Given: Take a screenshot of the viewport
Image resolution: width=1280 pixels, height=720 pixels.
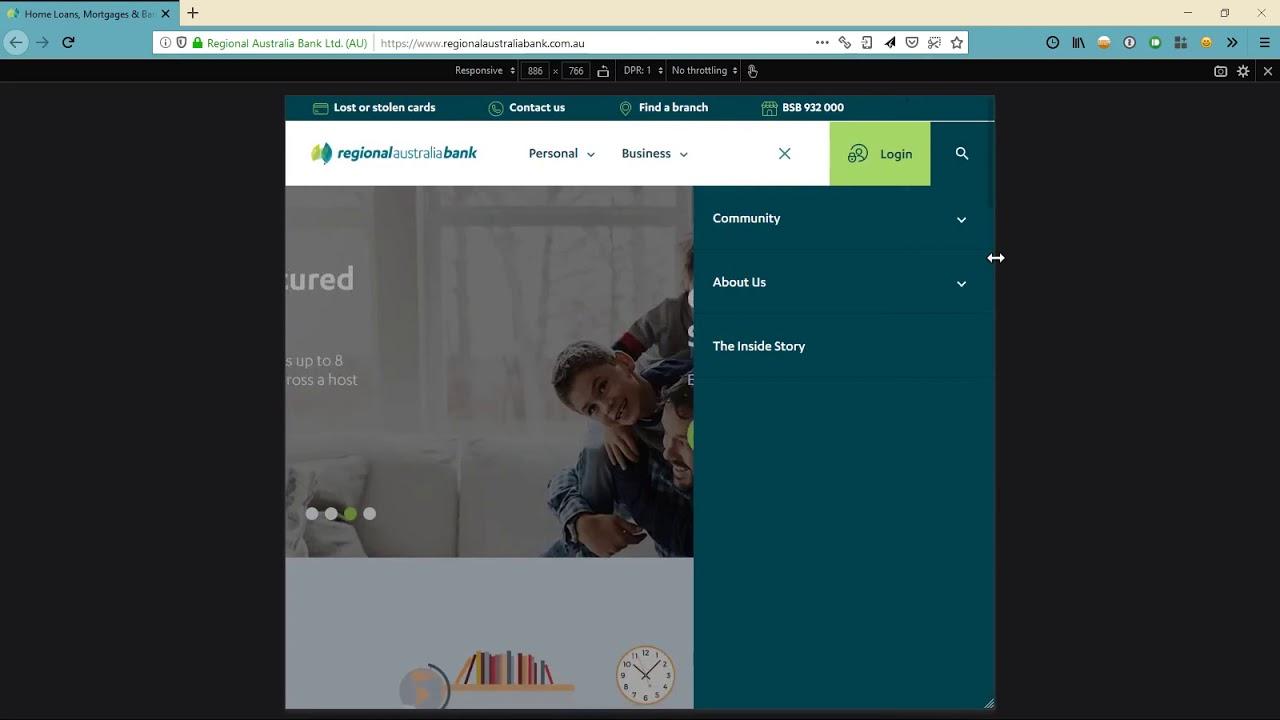Looking at the screenshot, I should click(x=1220, y=71).
